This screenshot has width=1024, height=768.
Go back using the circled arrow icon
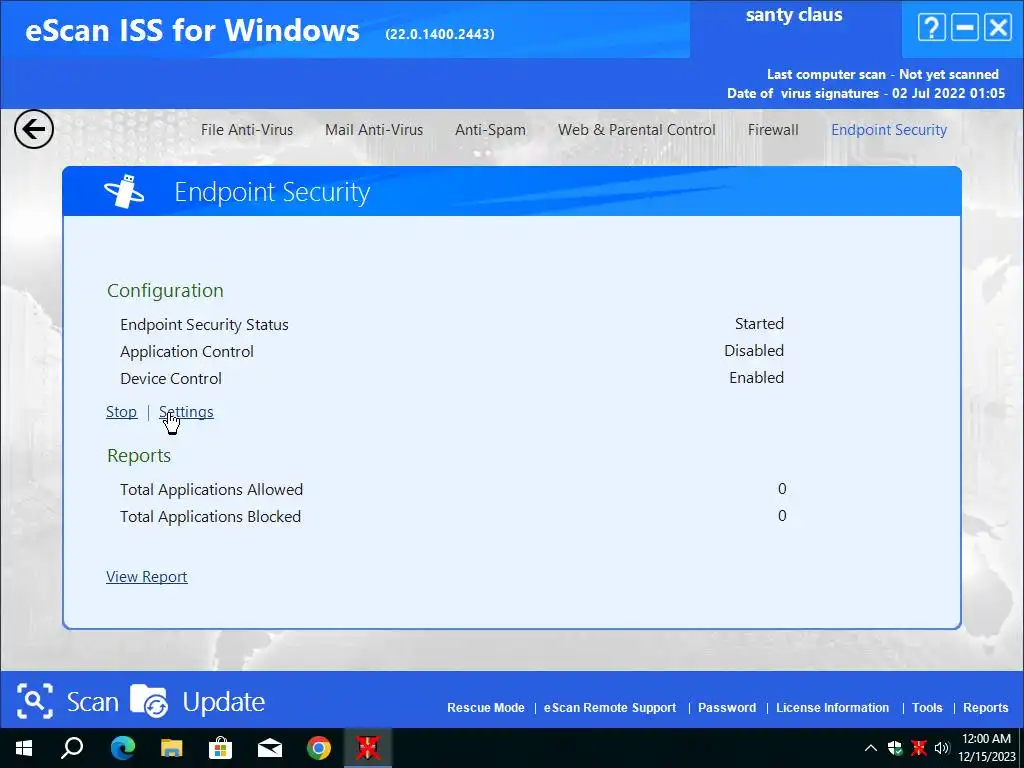coord(33,129)
